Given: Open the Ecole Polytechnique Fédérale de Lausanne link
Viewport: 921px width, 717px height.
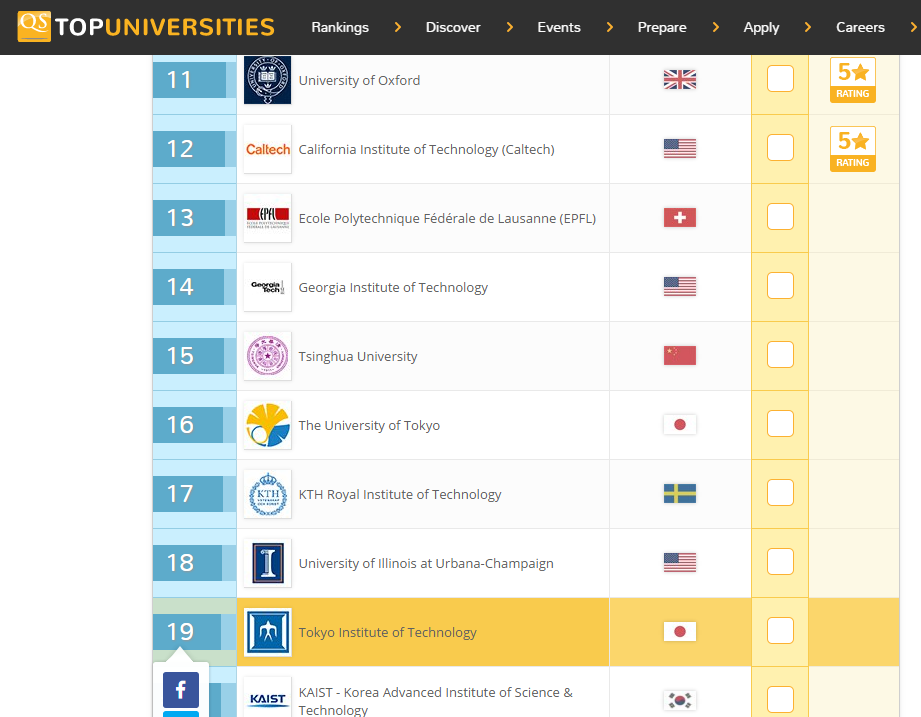Looking at the screenshot, I should 447,218.
